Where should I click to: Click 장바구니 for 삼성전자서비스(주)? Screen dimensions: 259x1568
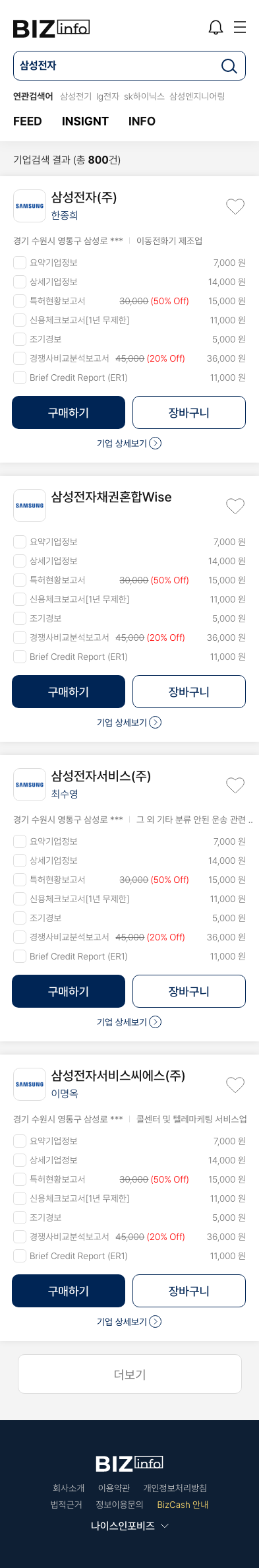click(189, 991)
